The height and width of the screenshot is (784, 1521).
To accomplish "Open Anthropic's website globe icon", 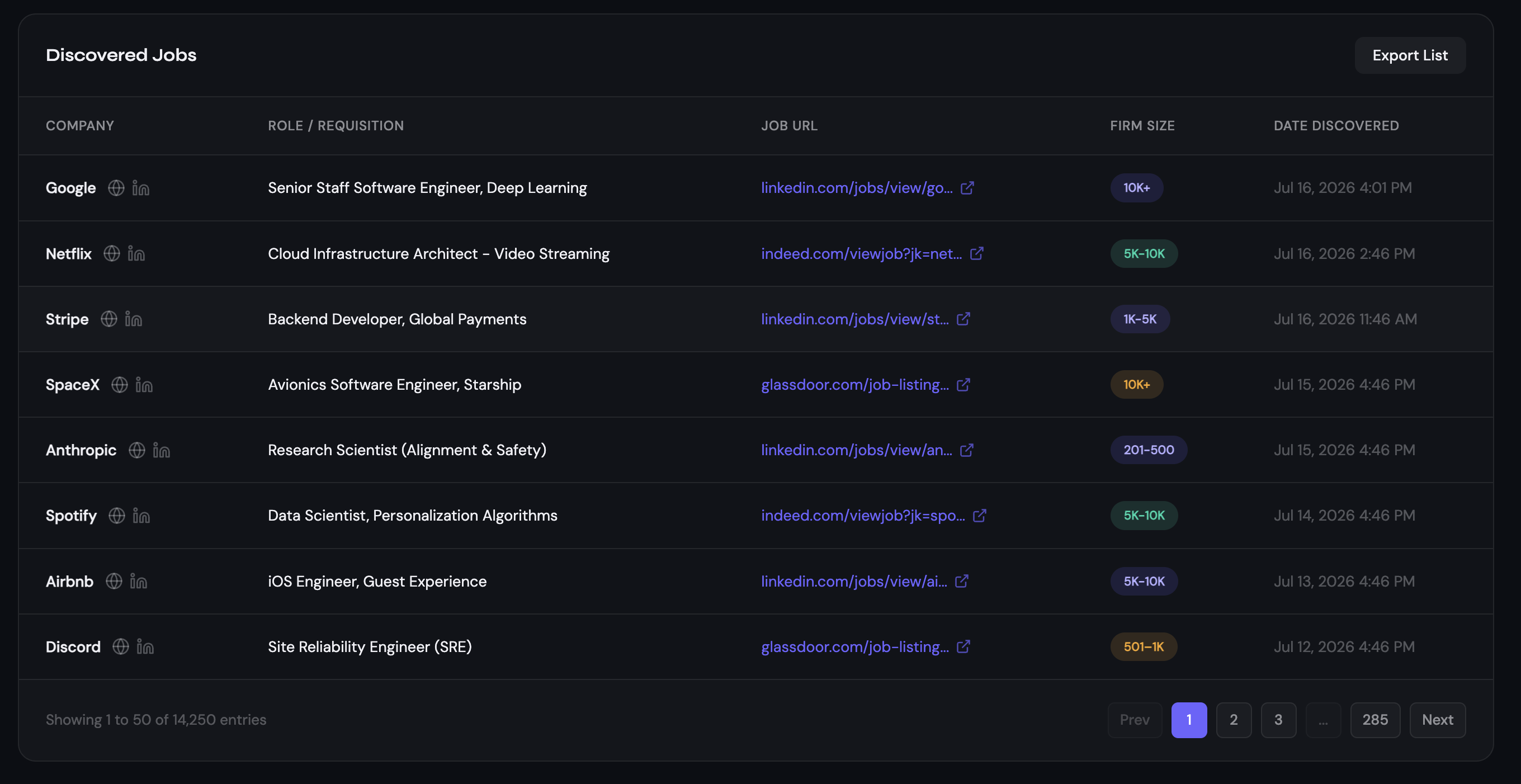I will coord(137,450).
